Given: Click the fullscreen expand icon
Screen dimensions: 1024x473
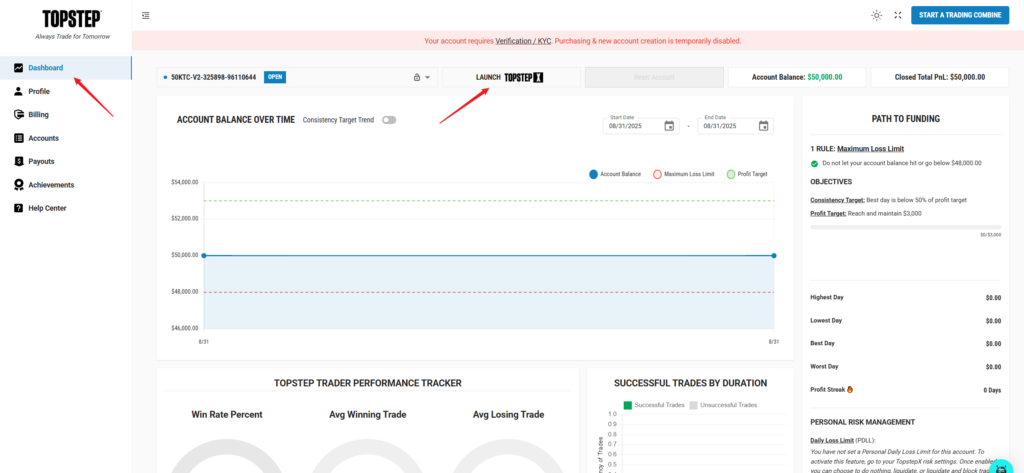Looking at the screenshot, I should [x=897, y=15].
